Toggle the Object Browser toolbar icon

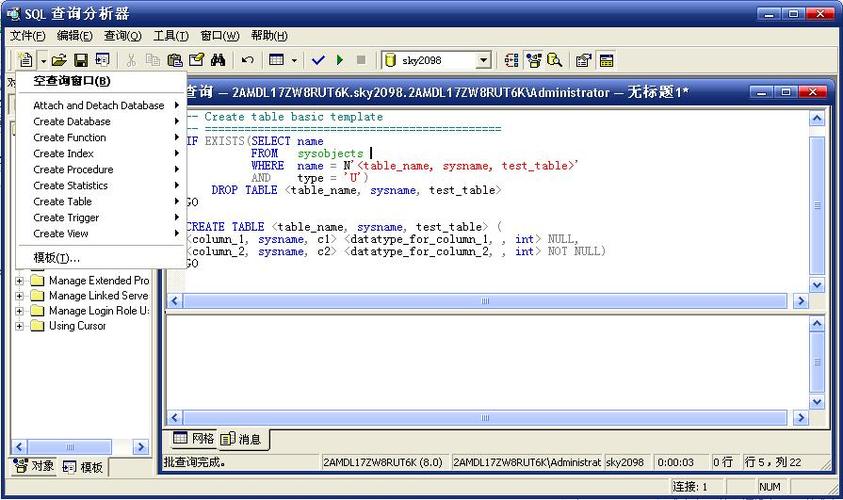click(x=534, y=61)
